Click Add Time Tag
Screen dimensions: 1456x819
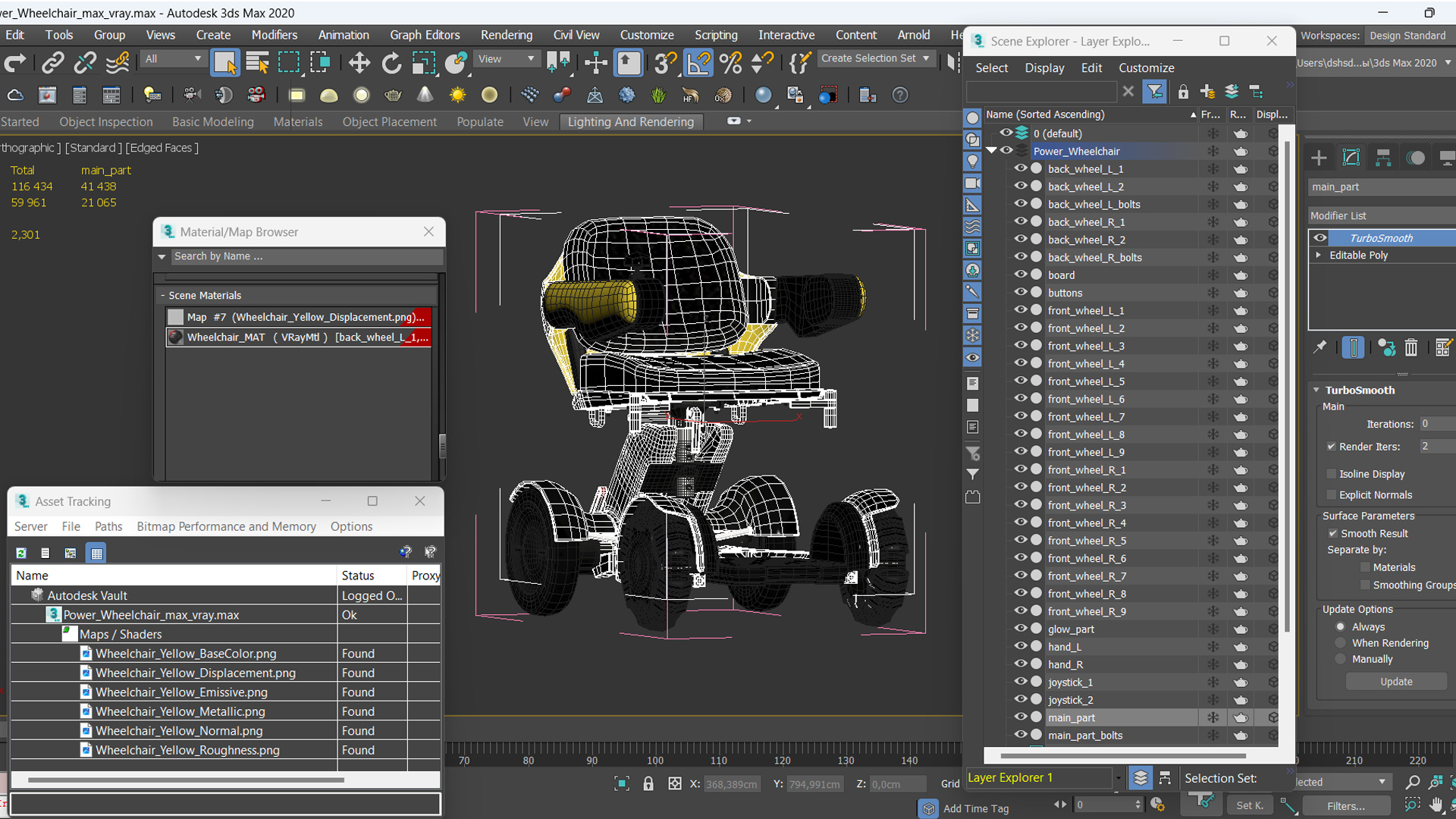(x=975, y=809)
